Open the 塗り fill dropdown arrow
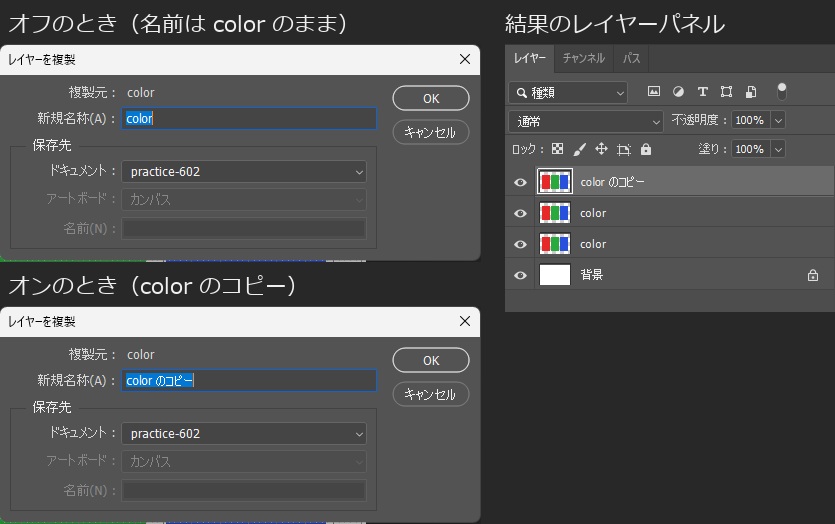835x524 pixels. coord(778,149)
